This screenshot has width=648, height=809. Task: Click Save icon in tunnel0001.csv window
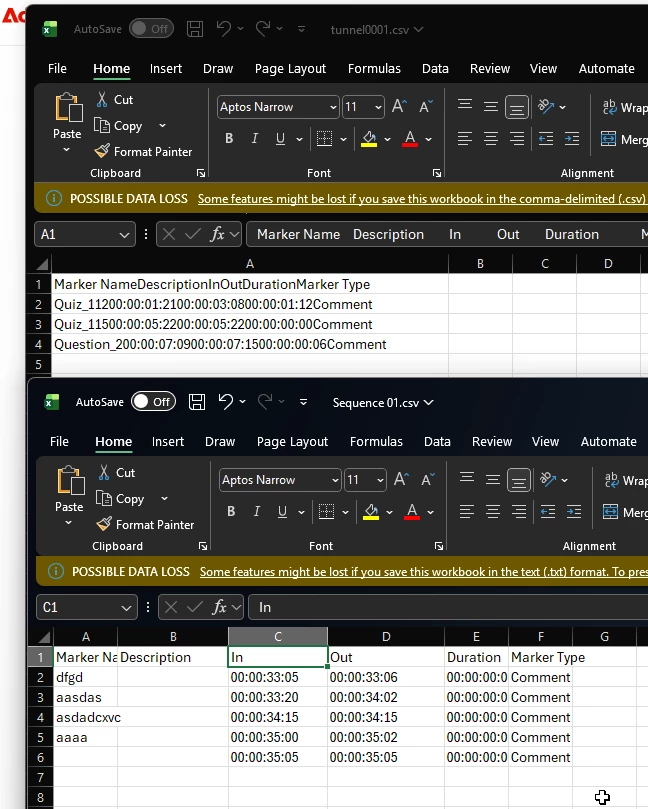point(195,29)
